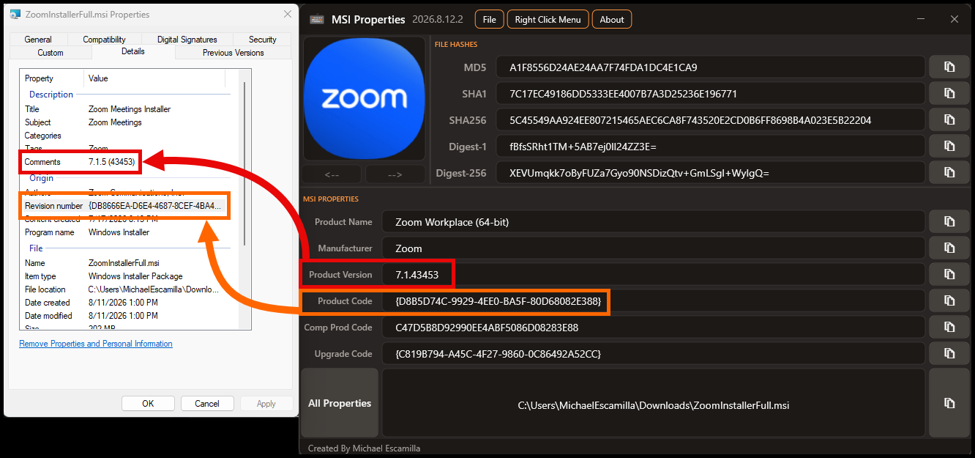Image resolution: width=975 pixels, height=458 pixels.
Task: Select the Revision number row
Action: point(127,206)
